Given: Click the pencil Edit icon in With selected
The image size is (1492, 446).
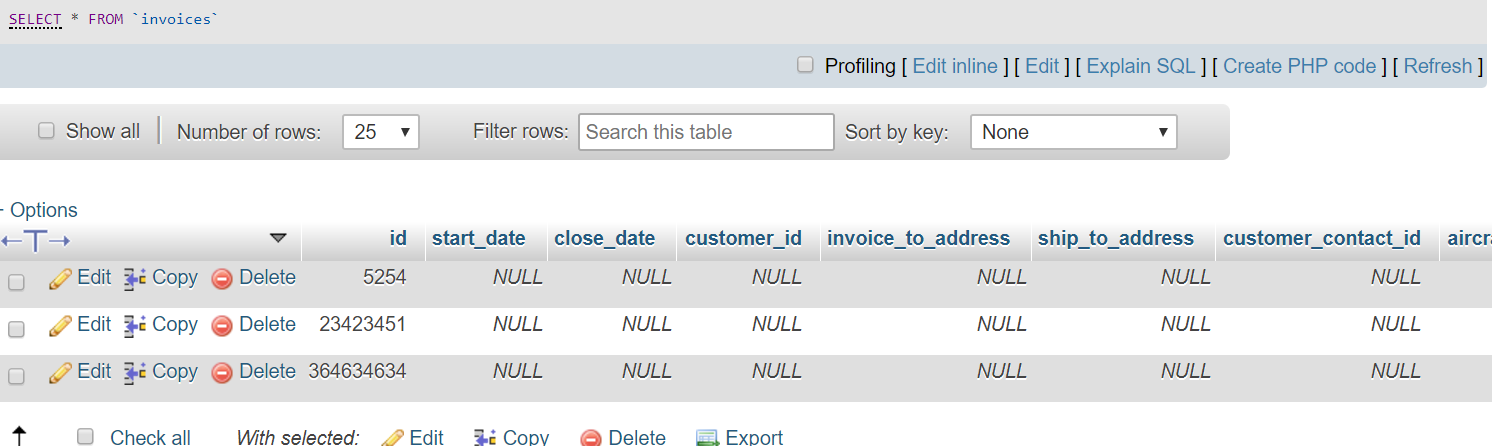Looking at the screenshot, I should [393, 438].
